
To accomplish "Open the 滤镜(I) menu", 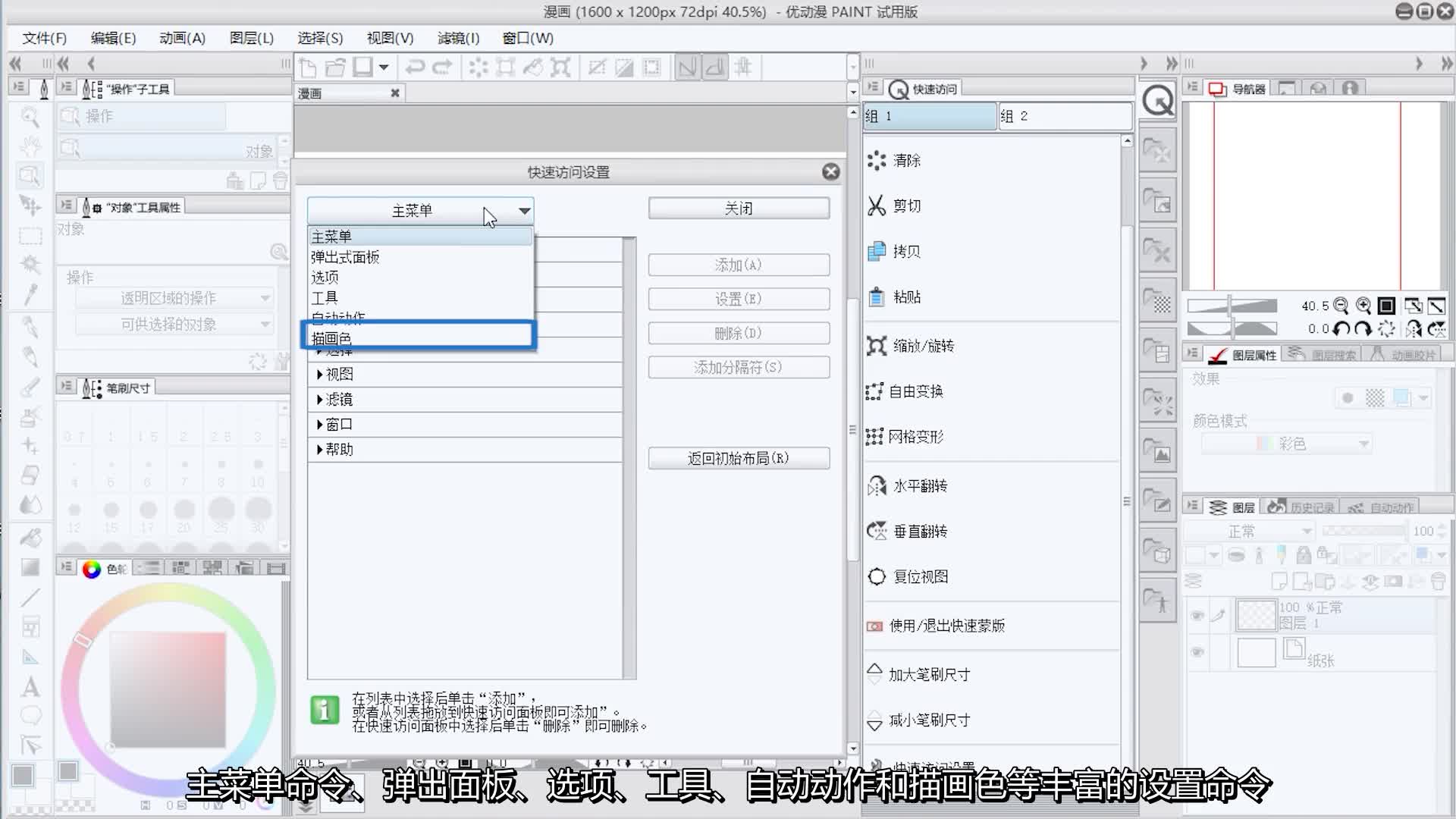I will 458,38.
